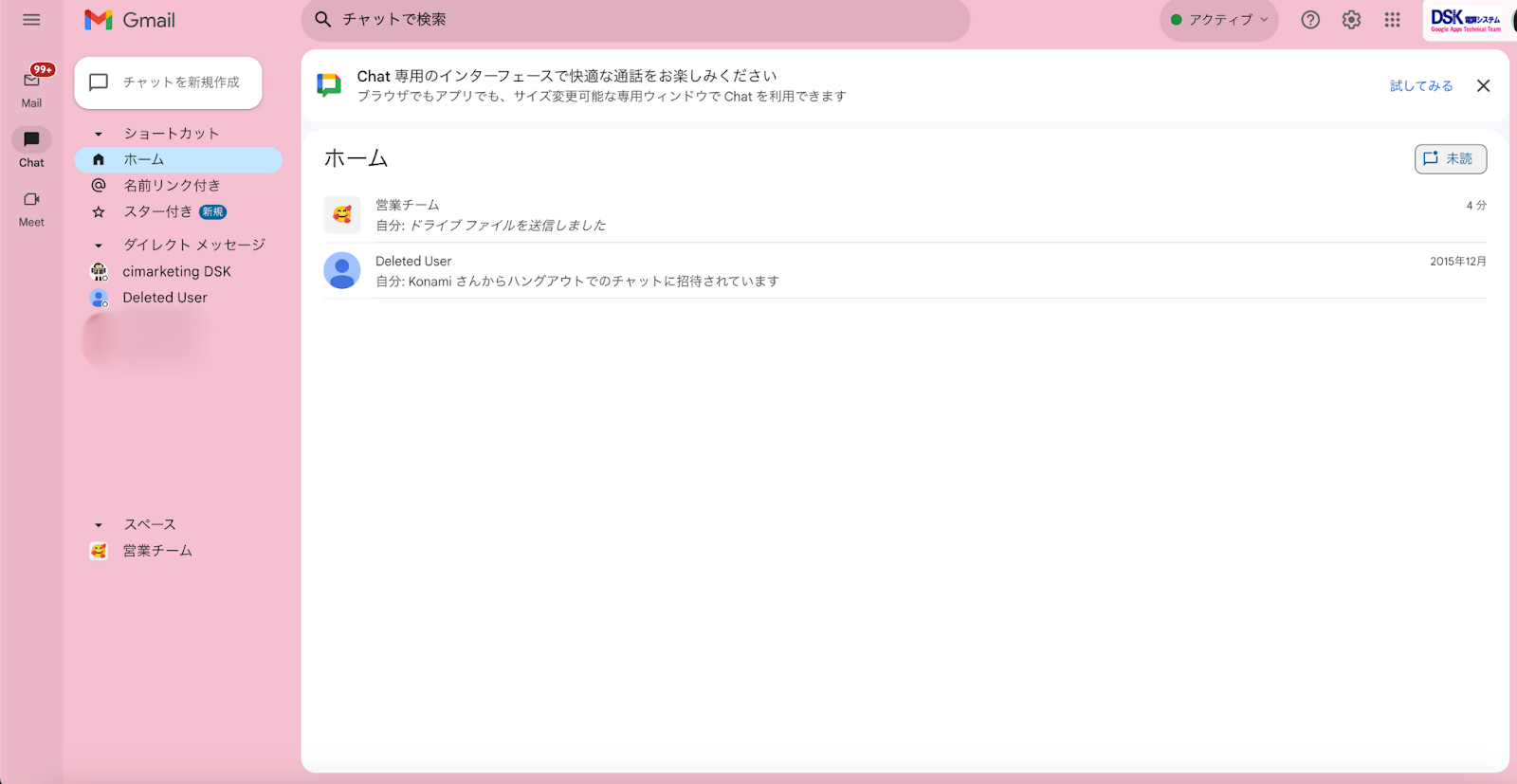Viewport: 1517px width, 784px height.
Task: Toggle the 未読 filter button
Action: (1451, 159)
